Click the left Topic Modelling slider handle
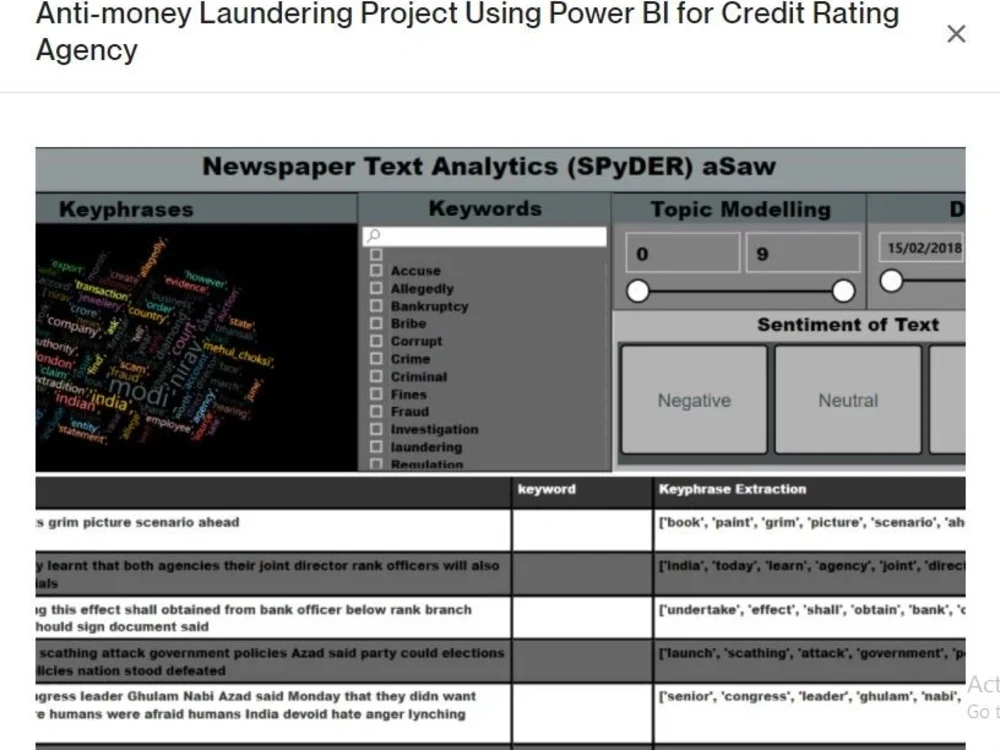Viewport: 1000px width, 750px height. [638, 291]
